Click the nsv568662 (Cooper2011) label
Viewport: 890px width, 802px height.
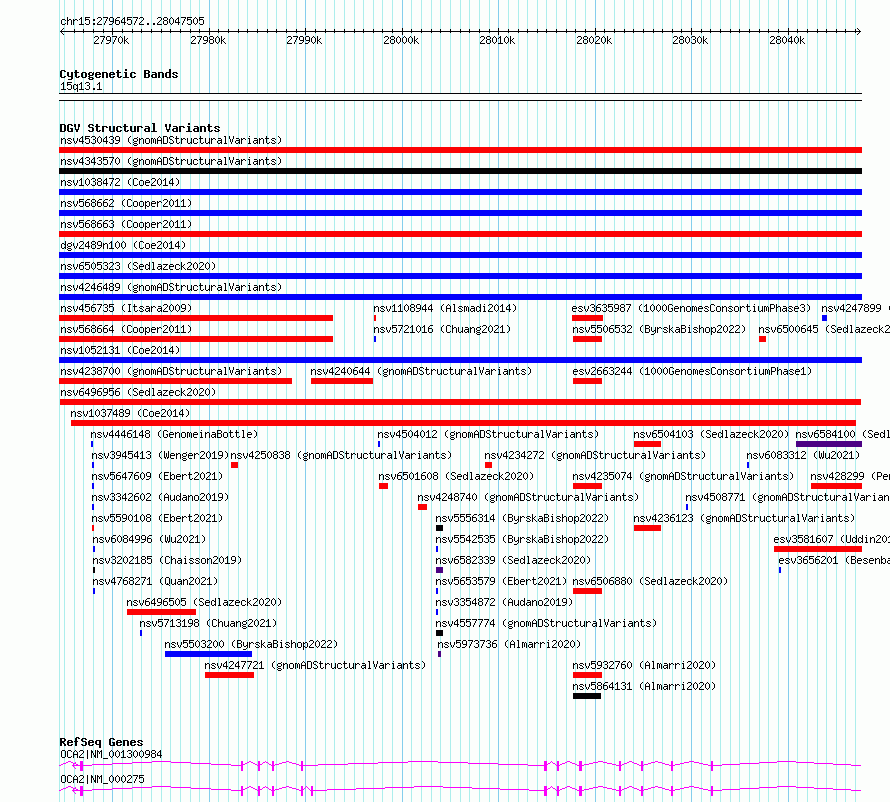tap(126, 203)
